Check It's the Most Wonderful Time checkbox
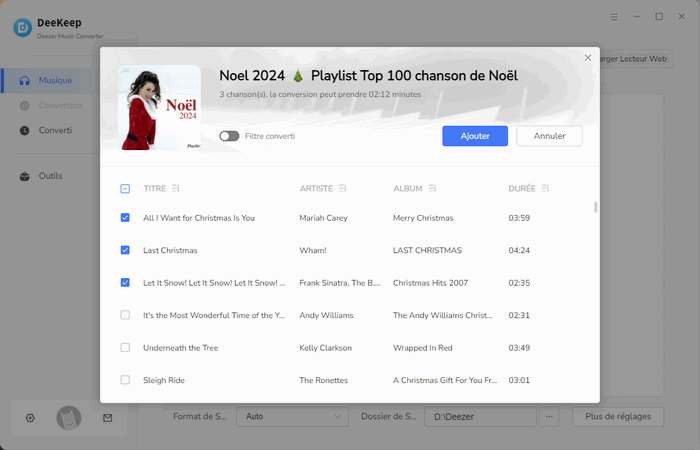 pyautogui.click(x=125, y=315)
